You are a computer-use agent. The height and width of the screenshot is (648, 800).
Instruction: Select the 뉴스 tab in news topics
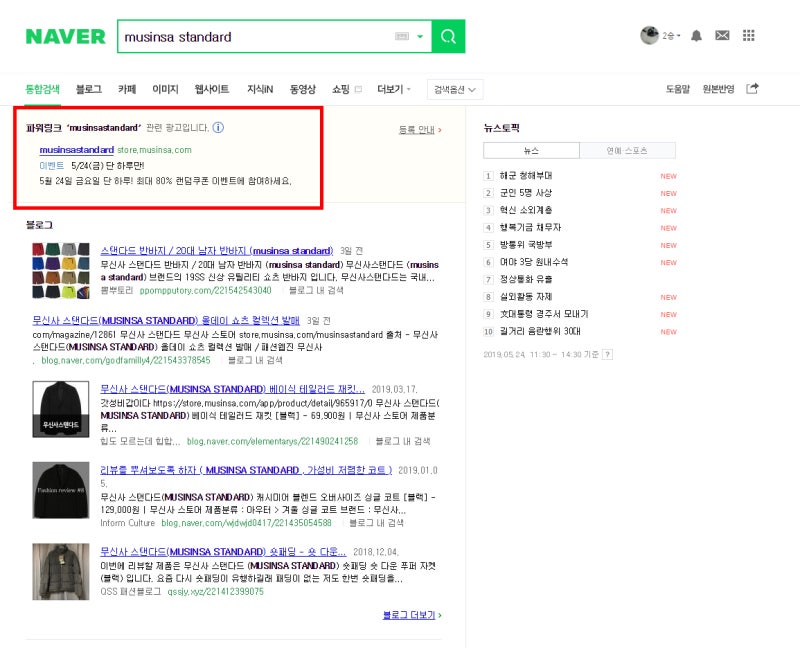[x=531, y=151]
